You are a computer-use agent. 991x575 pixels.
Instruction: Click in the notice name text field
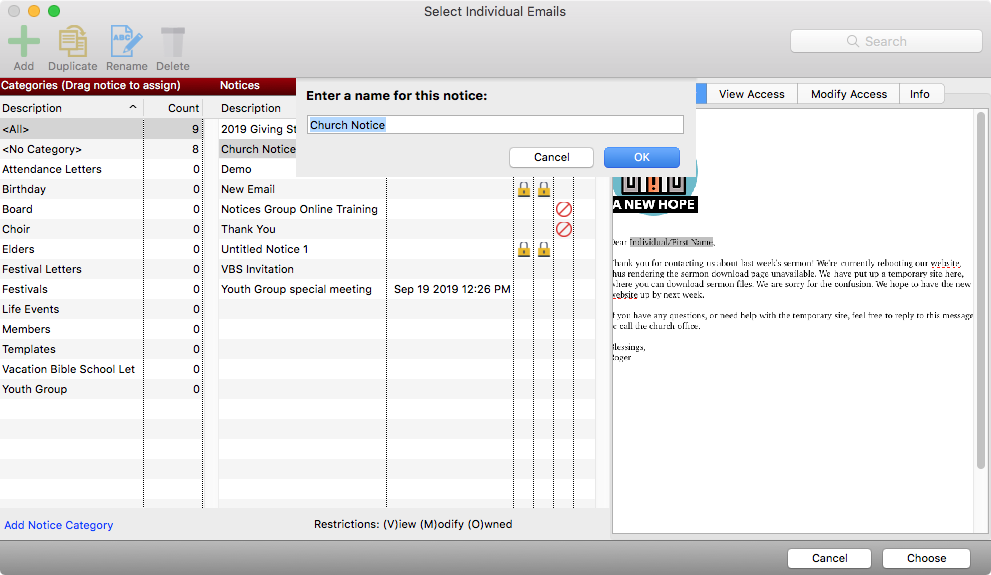coord(495,125)
